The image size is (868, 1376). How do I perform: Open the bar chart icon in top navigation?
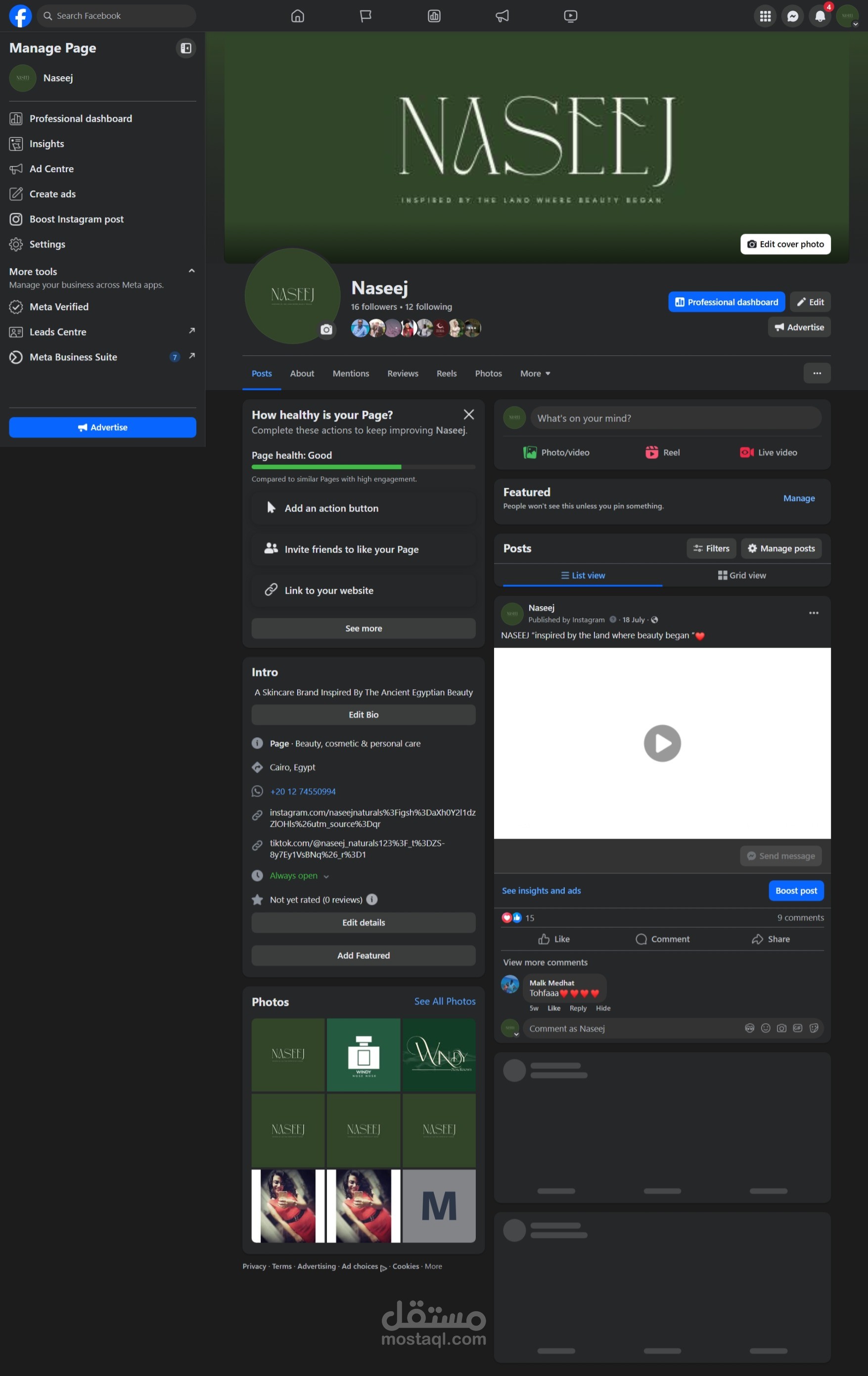click(x=434, y=16)
